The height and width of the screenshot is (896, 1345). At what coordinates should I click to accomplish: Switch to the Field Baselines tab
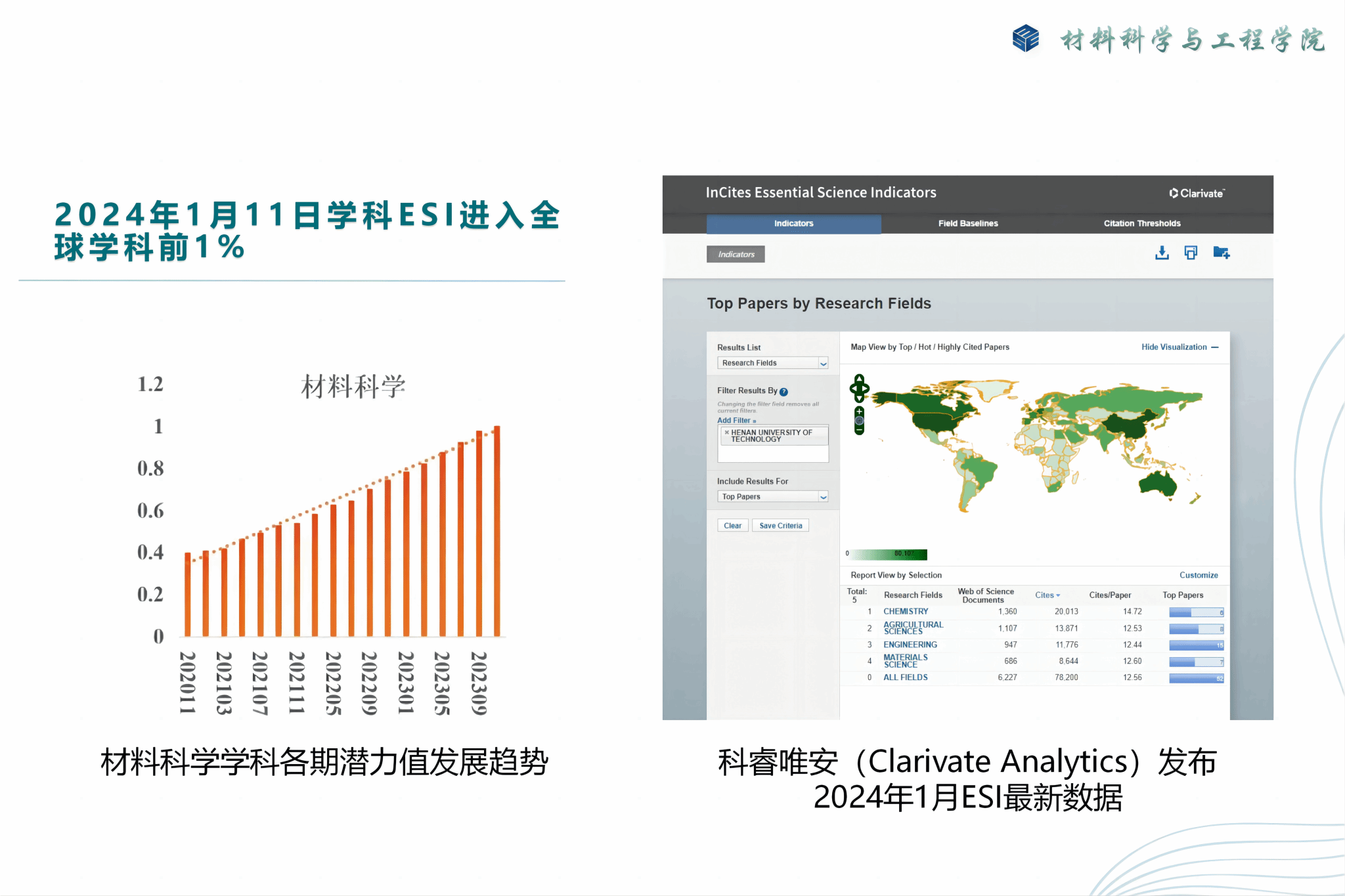point(967,224)
